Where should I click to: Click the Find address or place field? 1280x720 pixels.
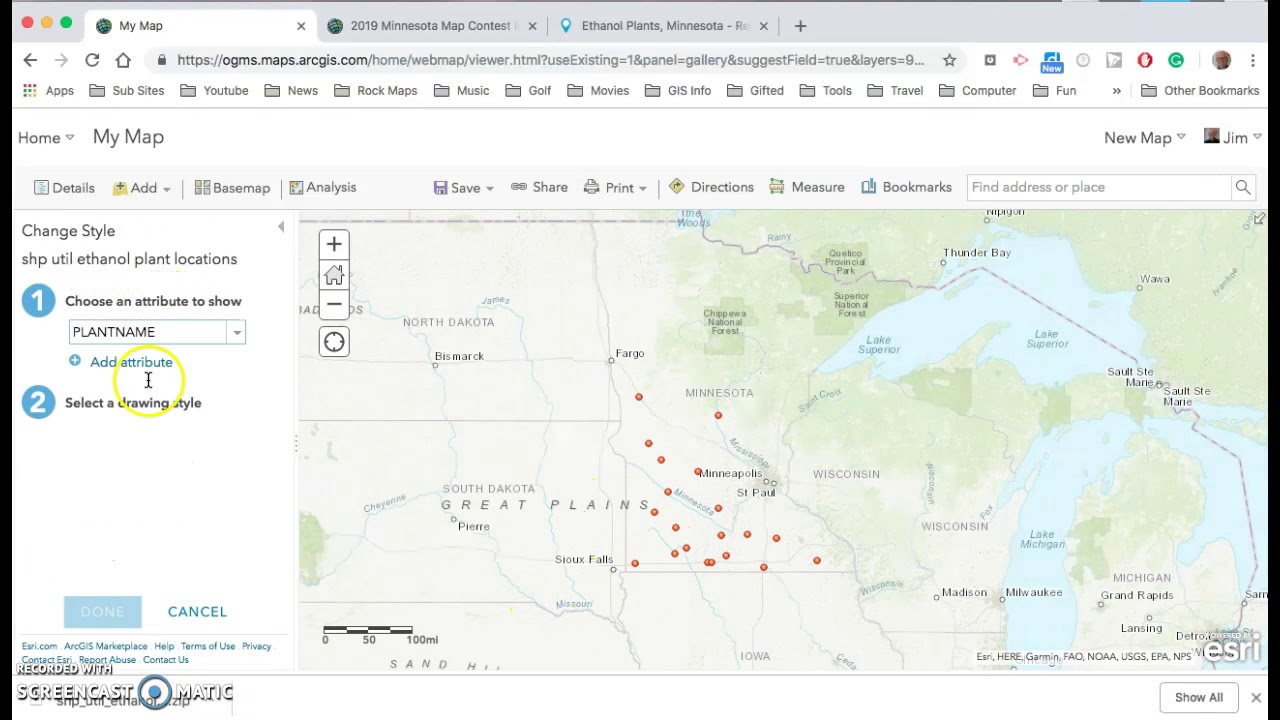point(1099,187)
